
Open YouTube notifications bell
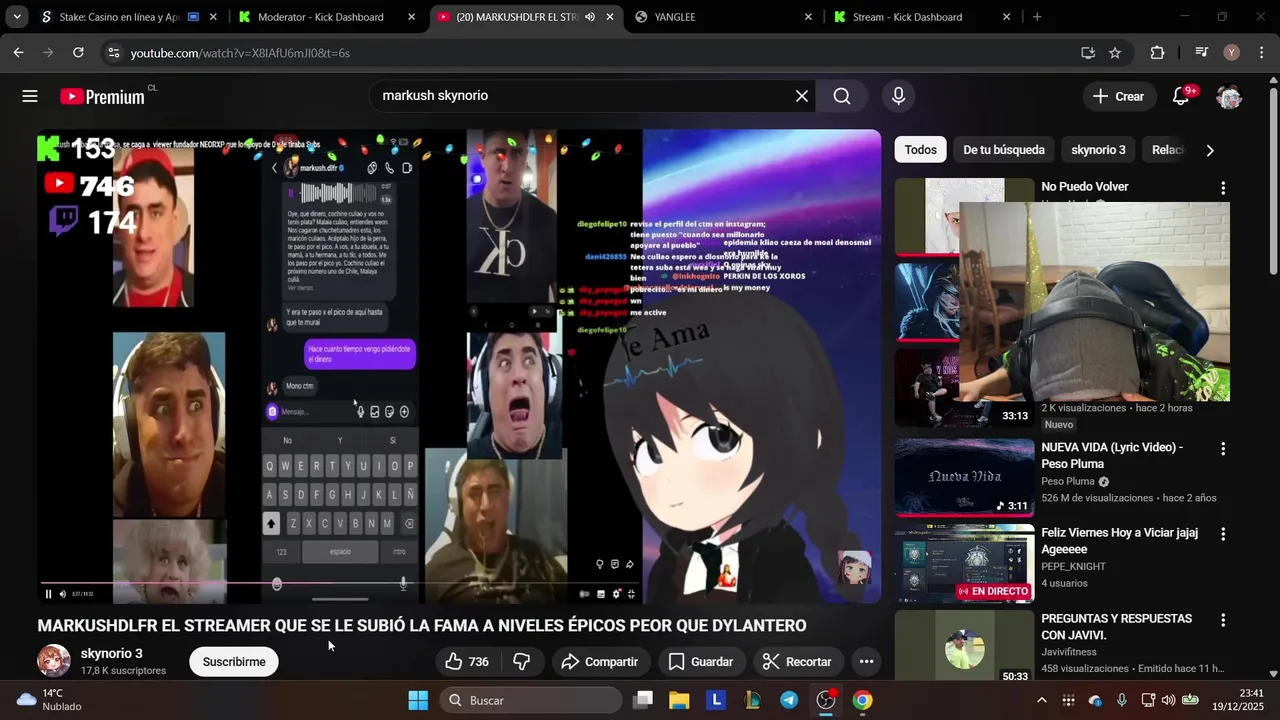coord(1181,96)
